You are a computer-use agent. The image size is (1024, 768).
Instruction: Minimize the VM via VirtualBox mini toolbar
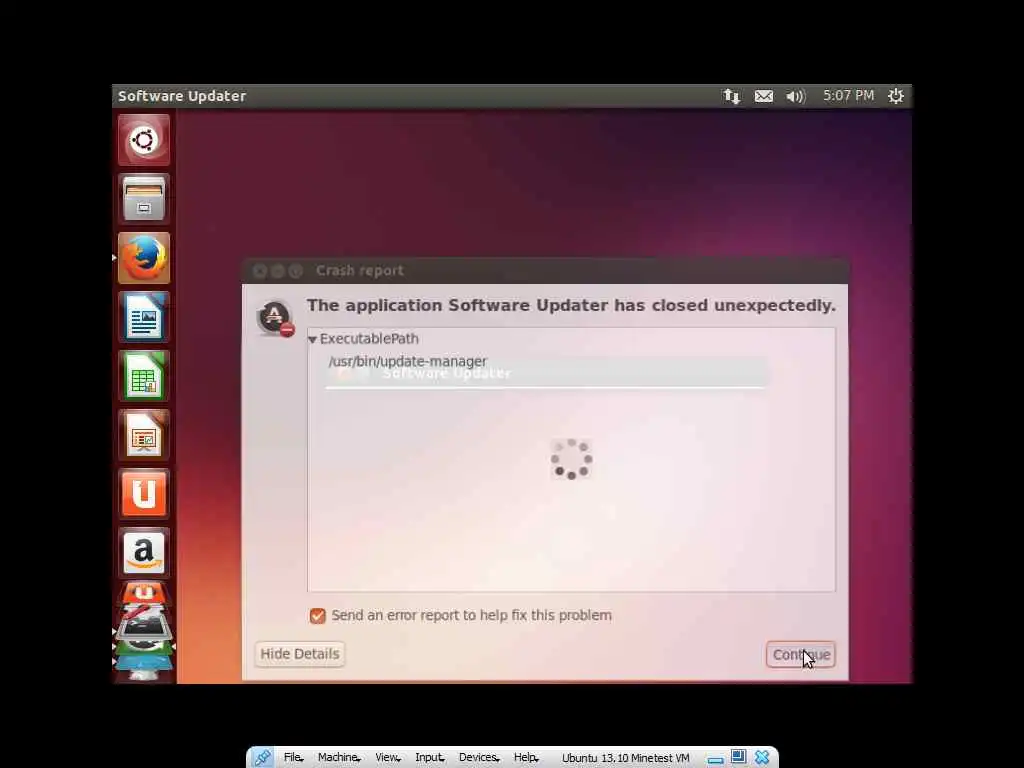(716, 759)
